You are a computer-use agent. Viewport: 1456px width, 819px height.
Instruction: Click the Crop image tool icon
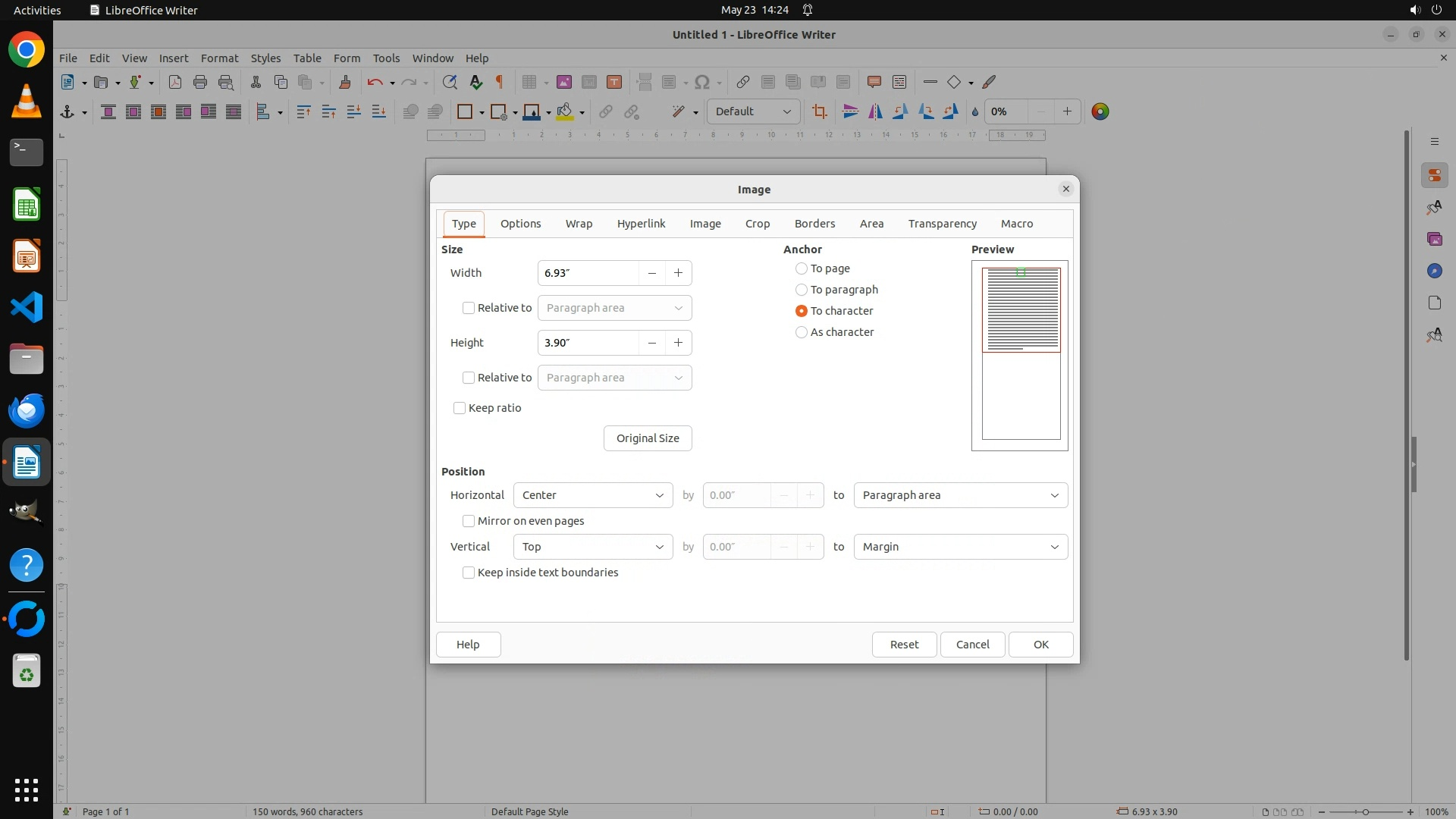click(x=819, y=112)
